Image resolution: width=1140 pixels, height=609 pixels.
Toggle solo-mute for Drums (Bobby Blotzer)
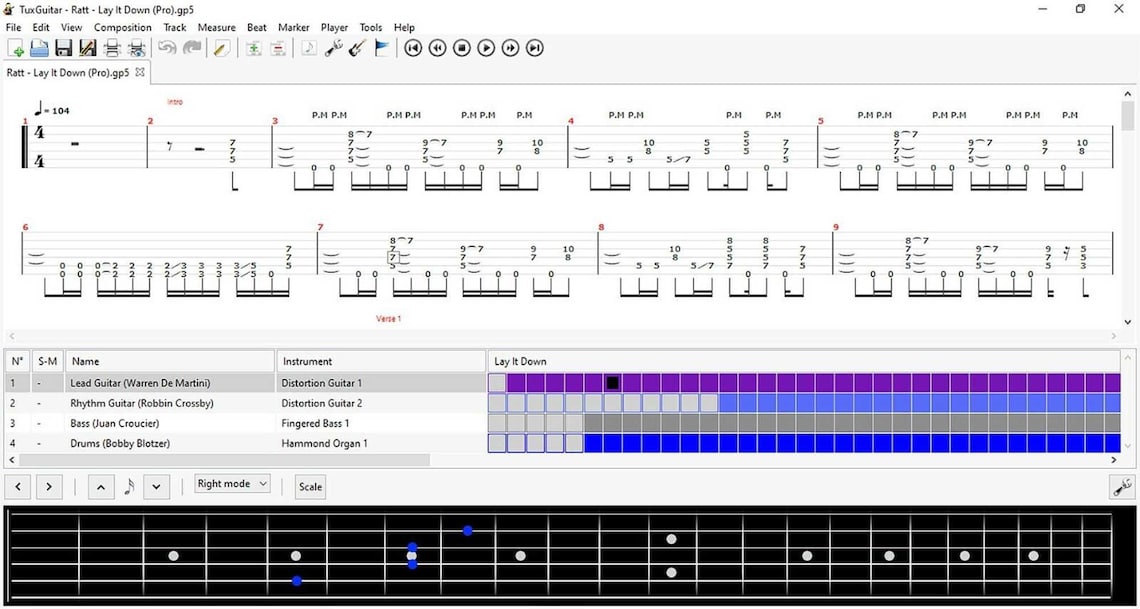(x=47, y=443)
